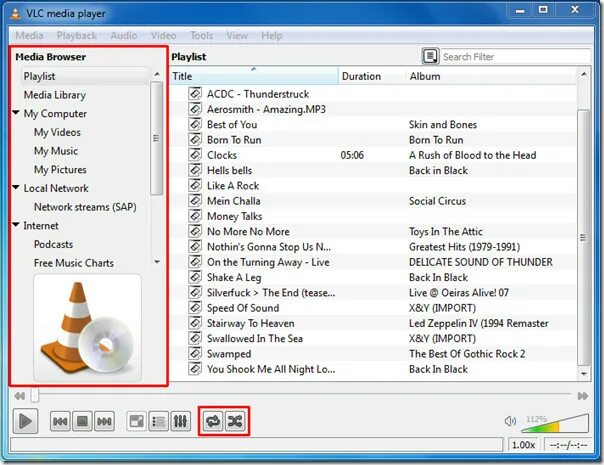Collapse the Local Network tree node
Screen dimensions: 604x465
16,187
